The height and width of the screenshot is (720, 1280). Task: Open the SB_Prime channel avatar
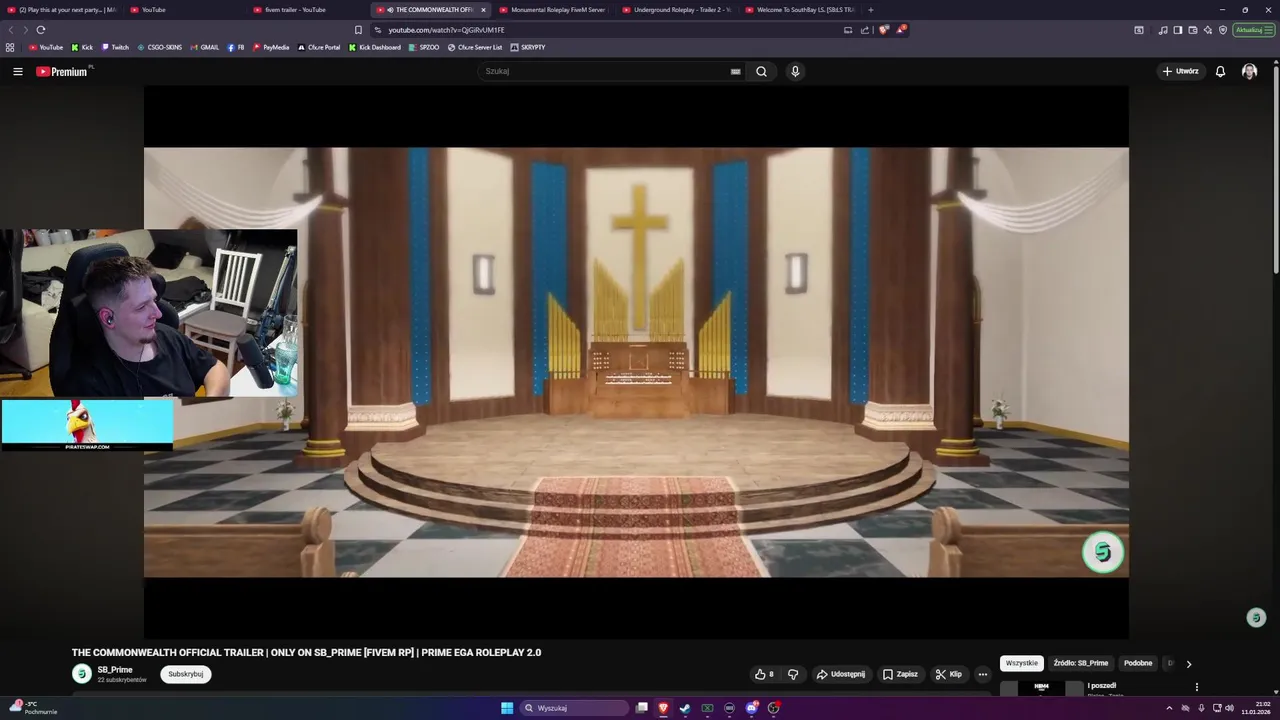tap(81, 674)
